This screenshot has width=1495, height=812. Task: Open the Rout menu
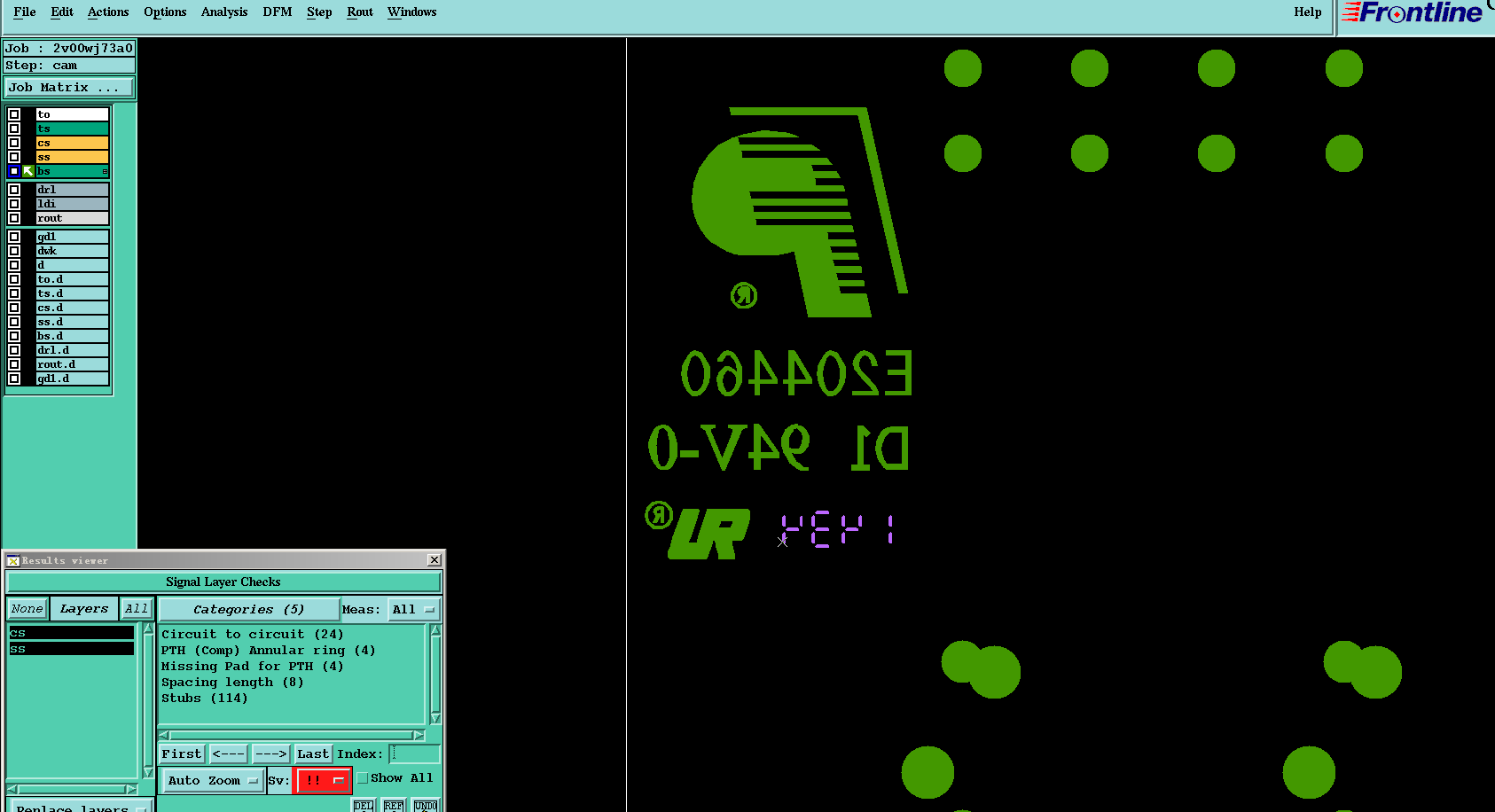pos(360,12)
